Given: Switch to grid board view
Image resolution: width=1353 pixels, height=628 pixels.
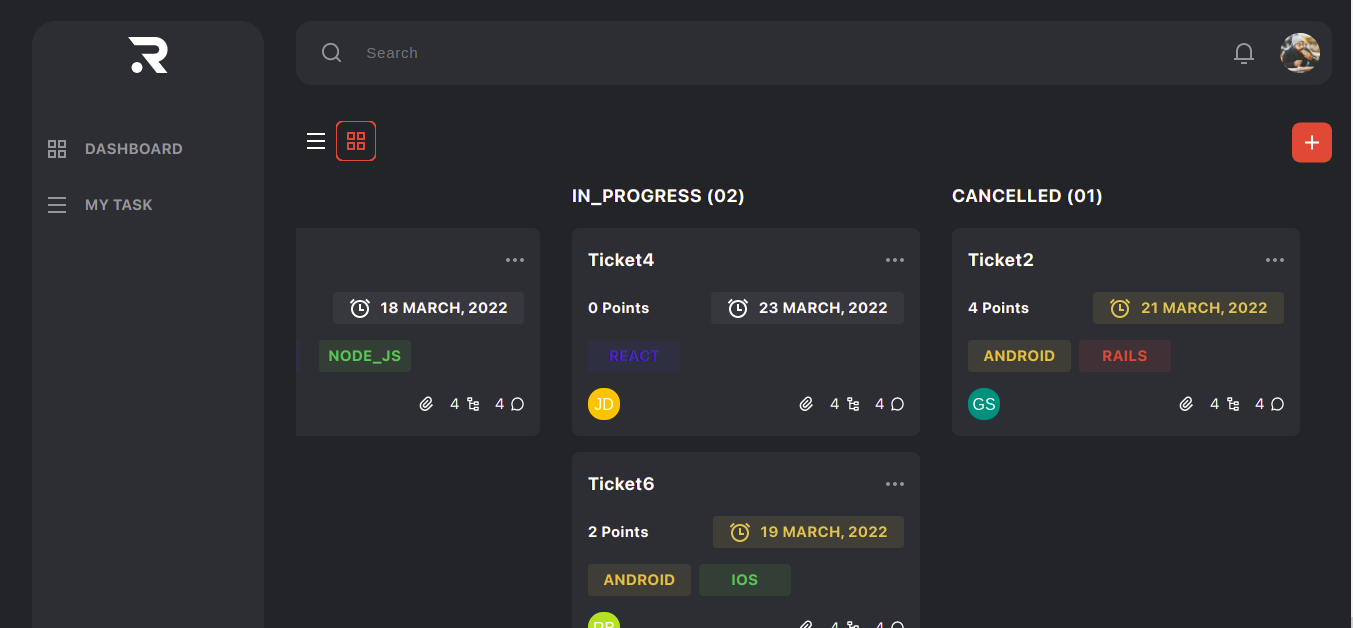Looking at the screenshot, I should 356,141.
